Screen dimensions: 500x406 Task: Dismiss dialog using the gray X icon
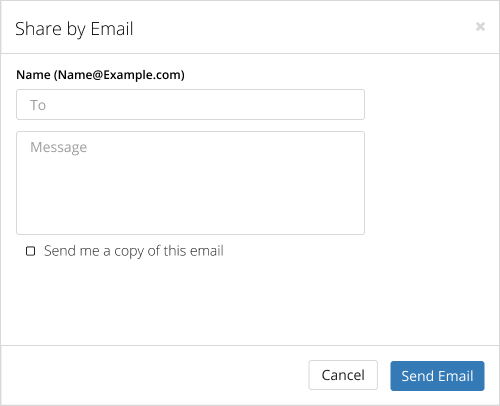click(x=480, y=26)
